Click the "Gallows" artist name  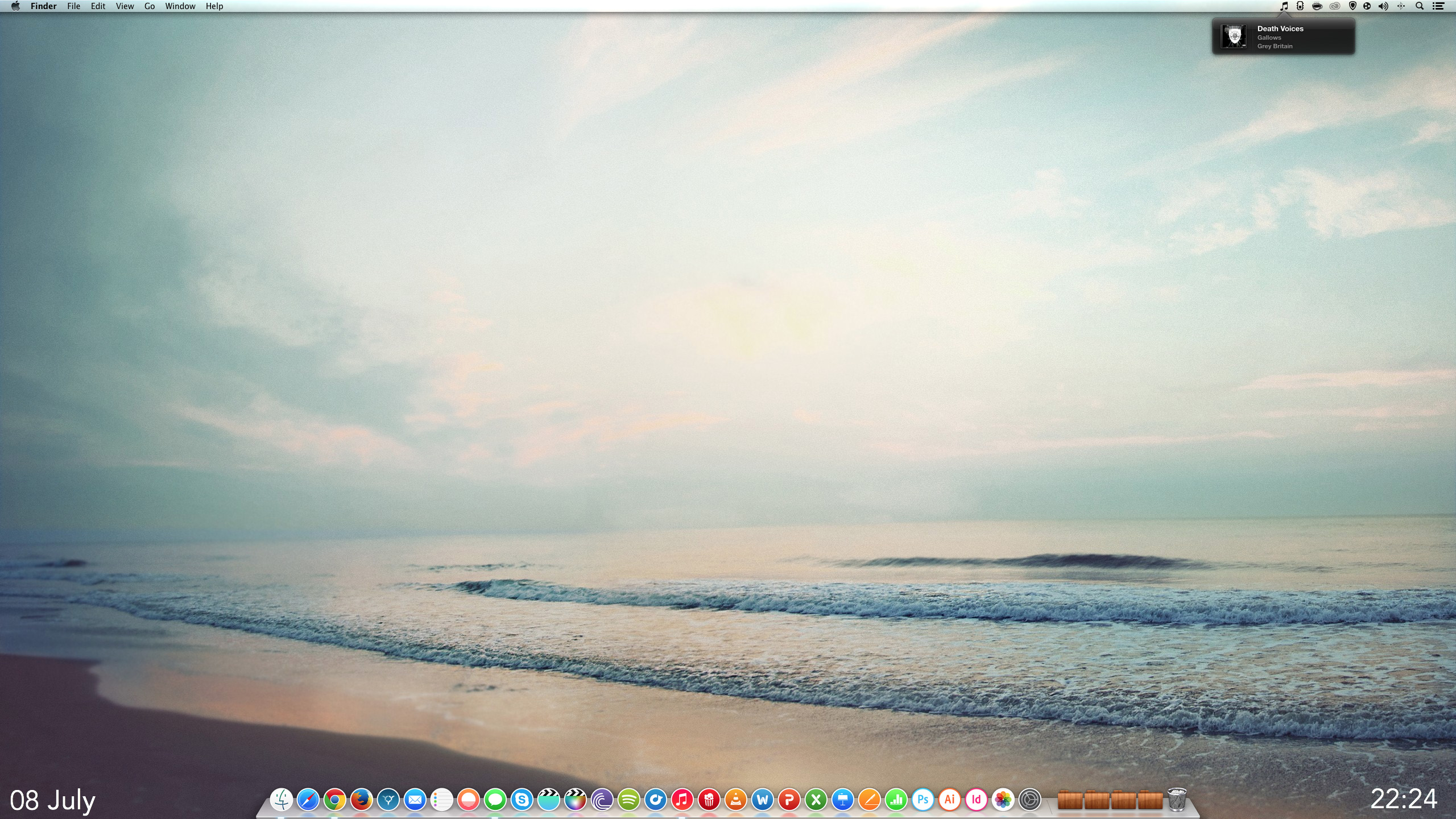(1269, 38)
